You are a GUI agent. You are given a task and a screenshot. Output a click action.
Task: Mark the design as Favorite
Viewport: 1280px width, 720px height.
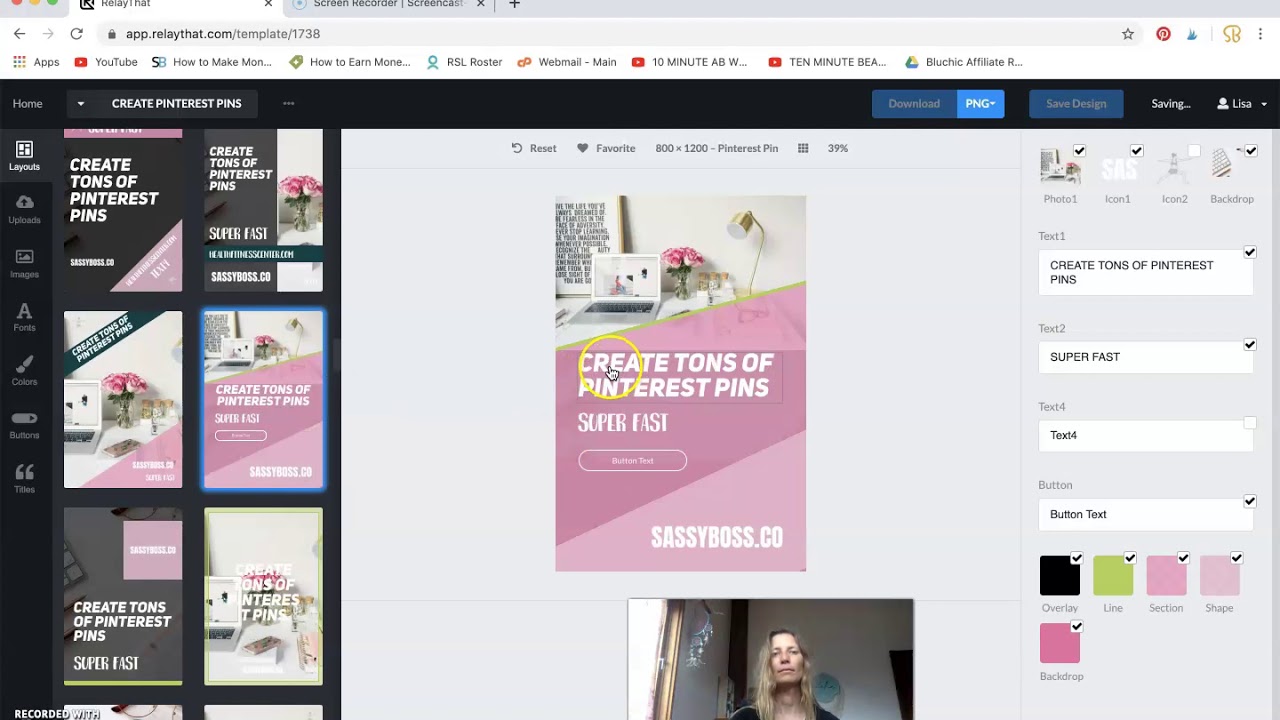pyautogui.click(x=606, y=148)
